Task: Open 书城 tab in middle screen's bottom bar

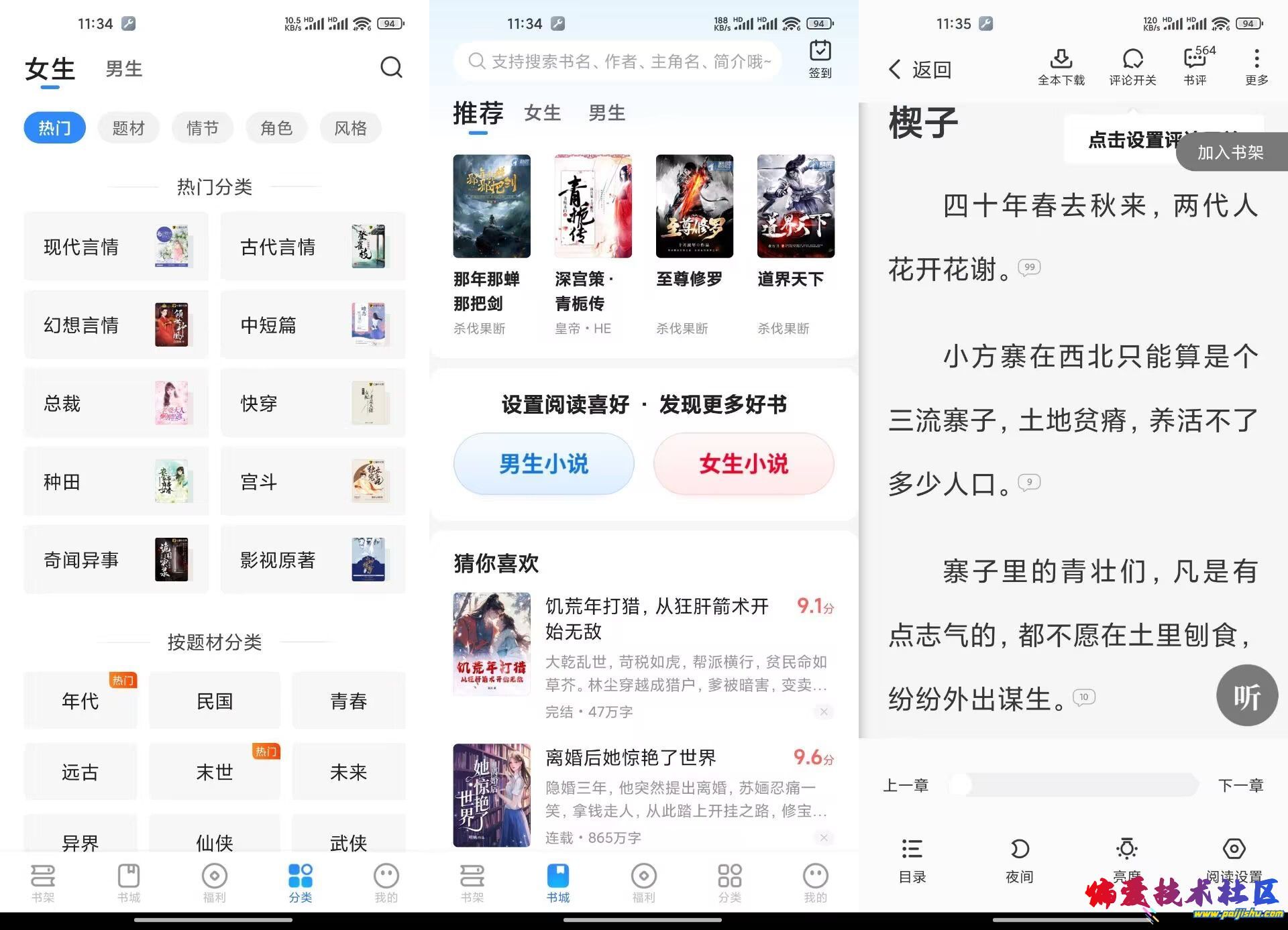Action: 557,883
